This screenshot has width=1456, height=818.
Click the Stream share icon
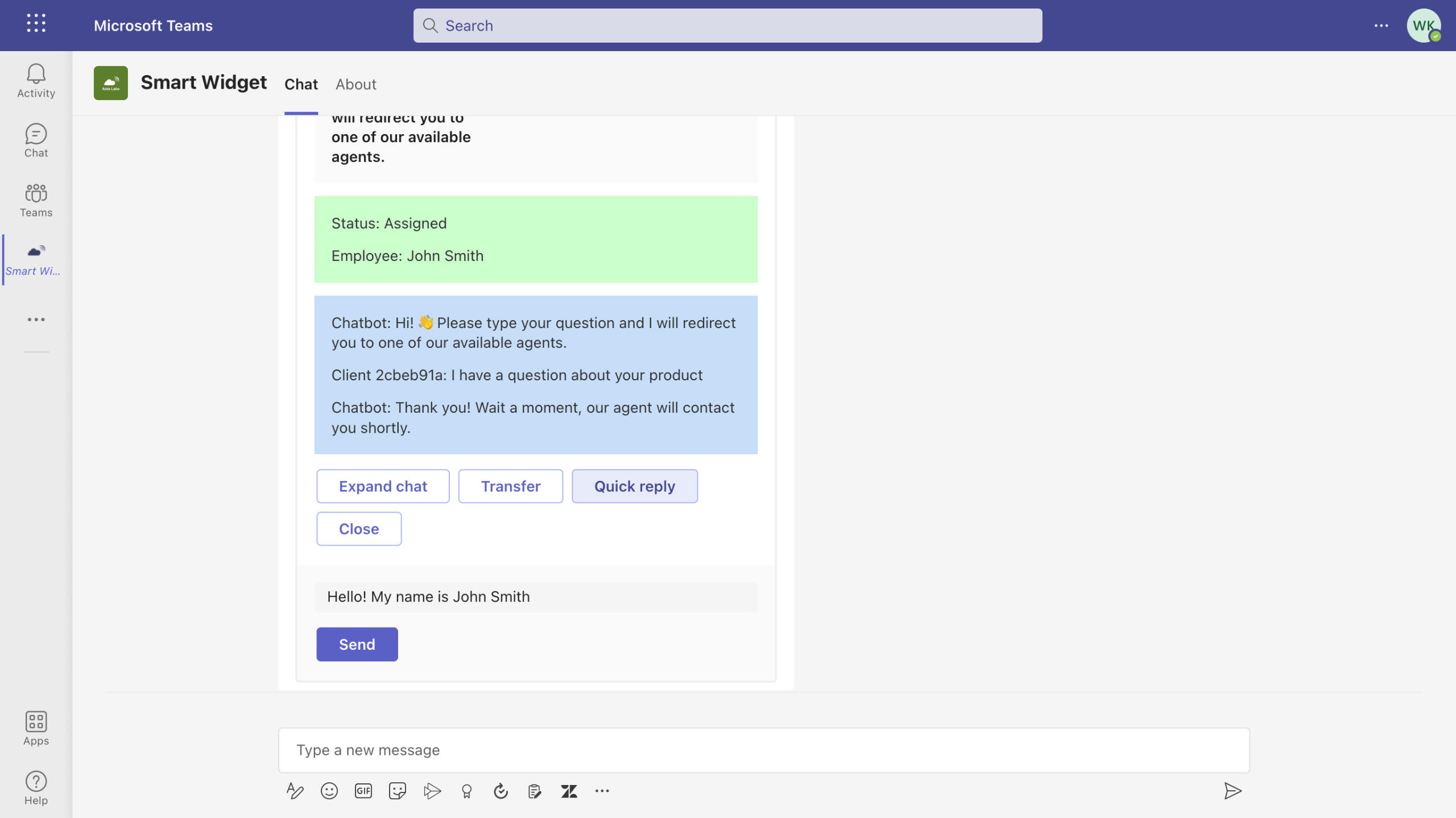tap(432, 791)
